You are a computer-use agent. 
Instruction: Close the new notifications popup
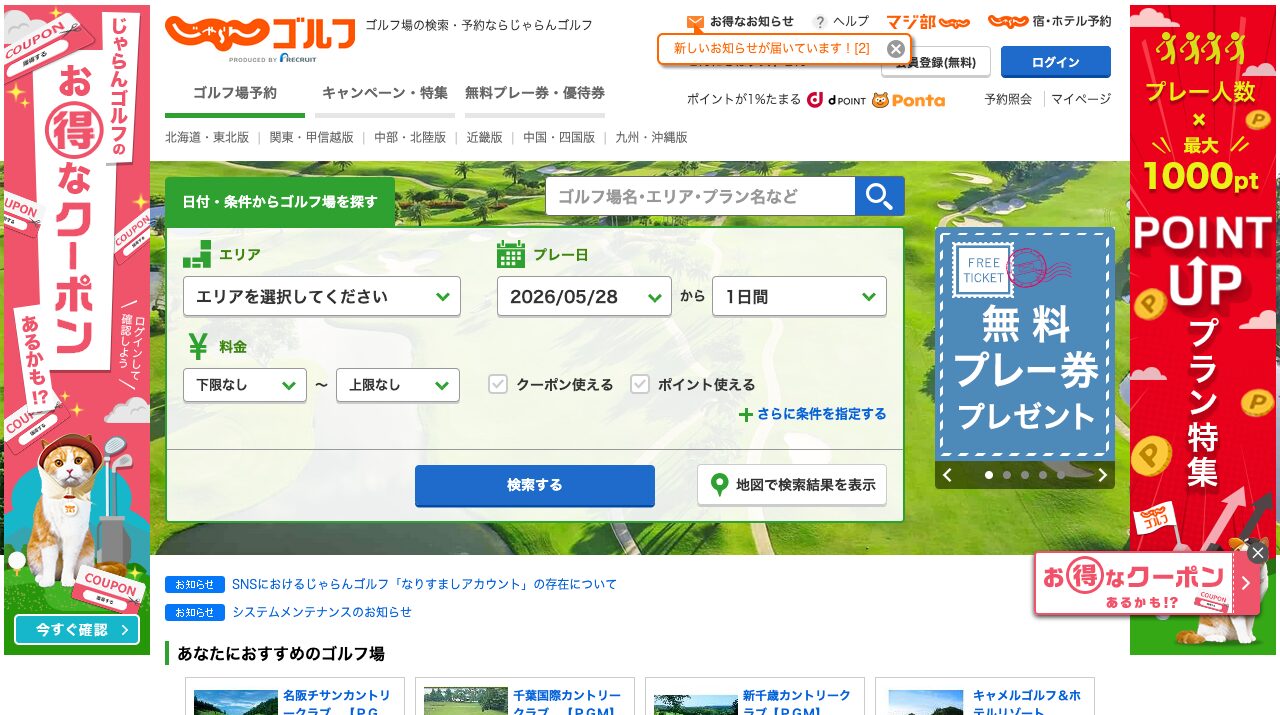pos(896,48)
